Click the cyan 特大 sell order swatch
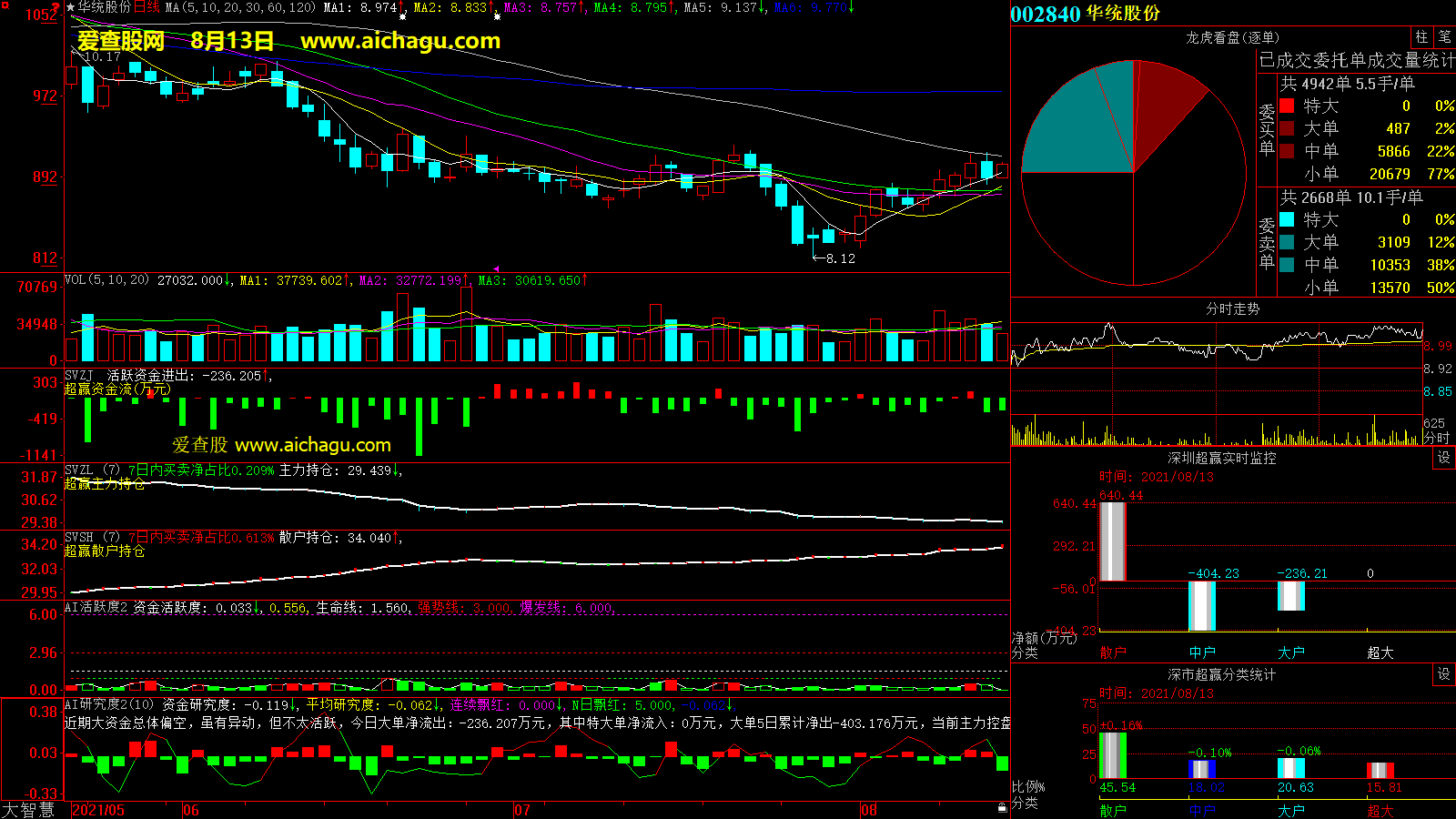Image resolution: width=1456 pixels, height=819 pixels. [1287, 219]
